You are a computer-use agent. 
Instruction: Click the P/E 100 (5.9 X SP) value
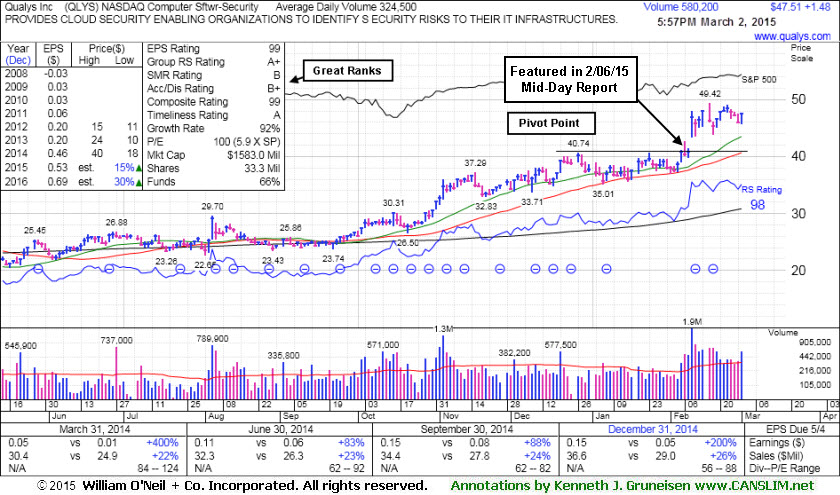click(x=246, y=142)
